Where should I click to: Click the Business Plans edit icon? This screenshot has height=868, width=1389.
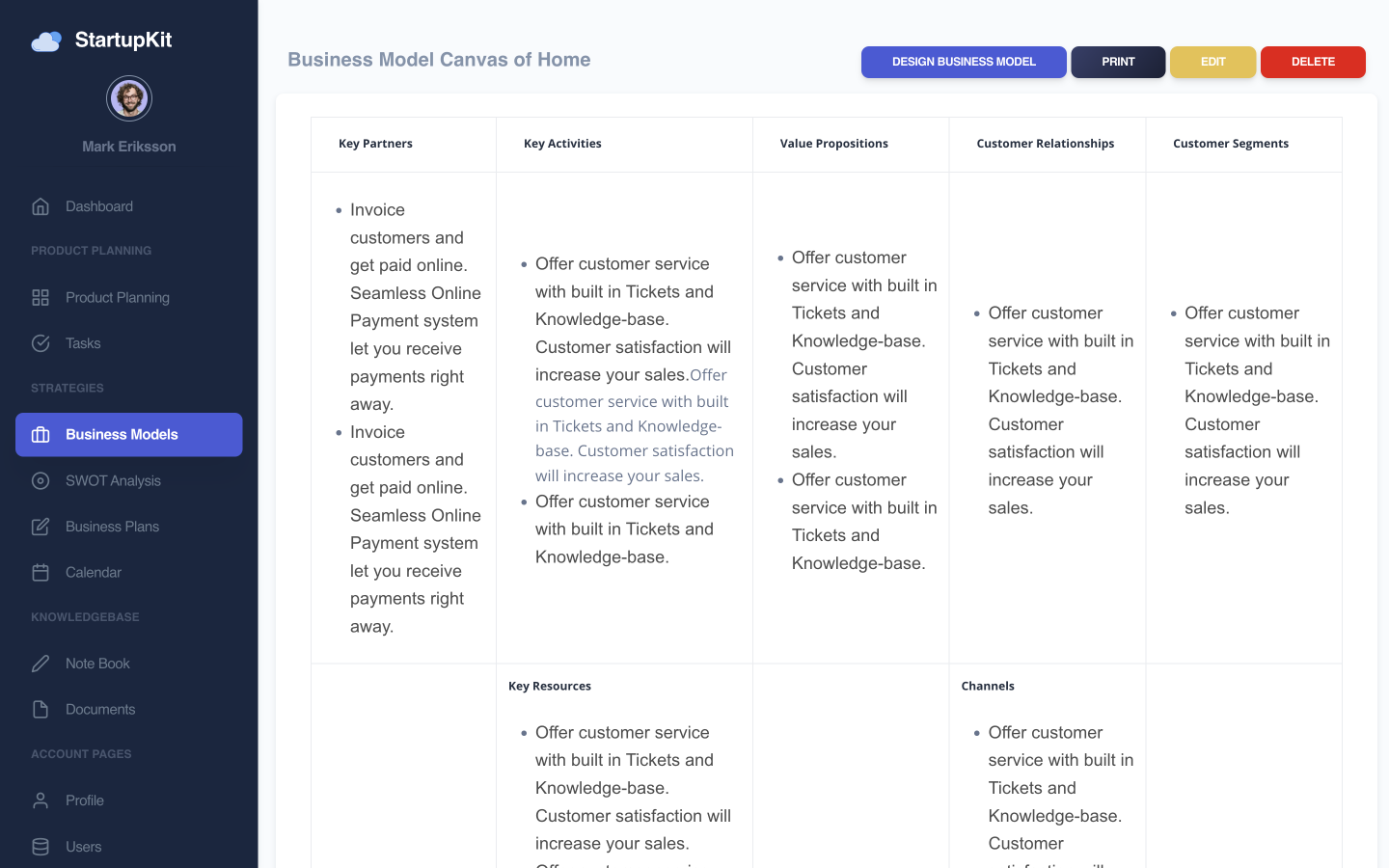tap(41, 527)
